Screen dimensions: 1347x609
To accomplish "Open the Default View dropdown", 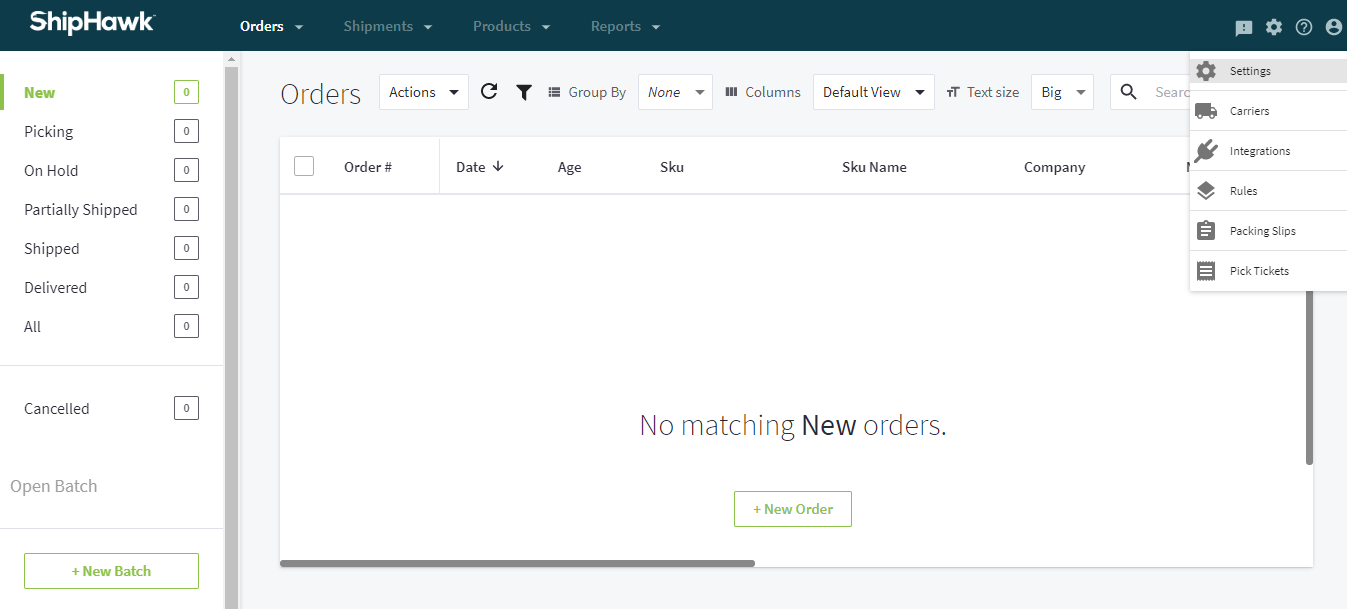I will tap(873, 91).
